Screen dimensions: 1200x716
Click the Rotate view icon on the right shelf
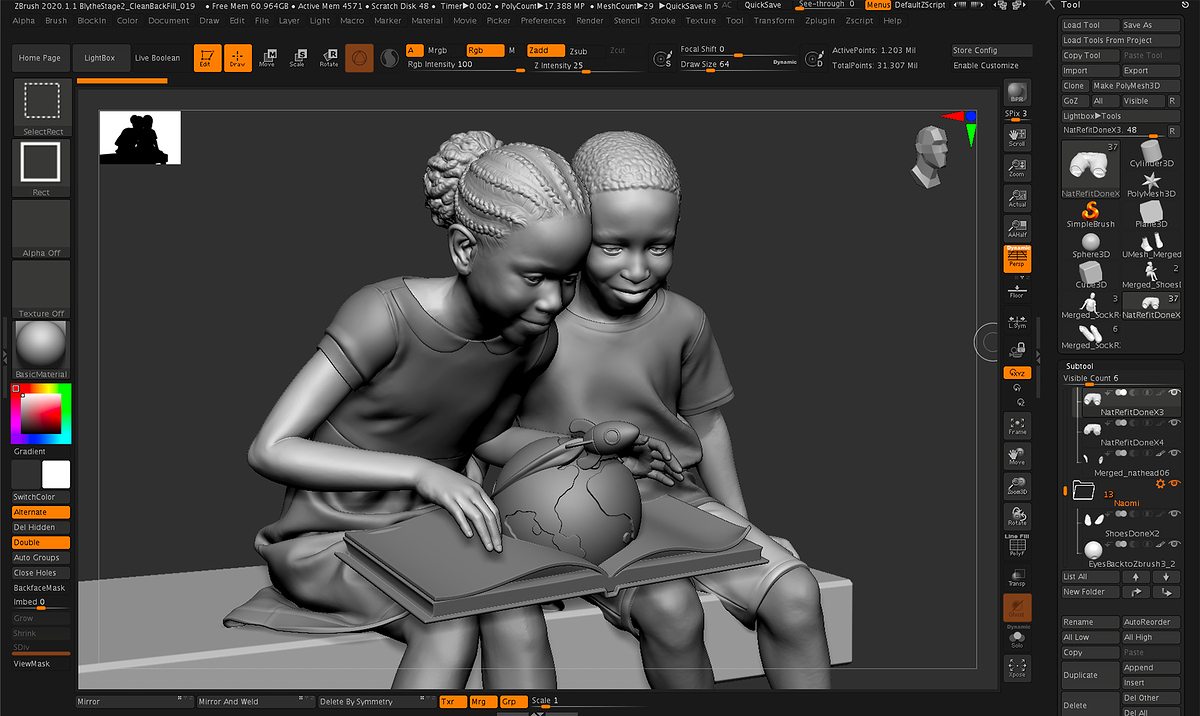click(x=1017, y=516)
